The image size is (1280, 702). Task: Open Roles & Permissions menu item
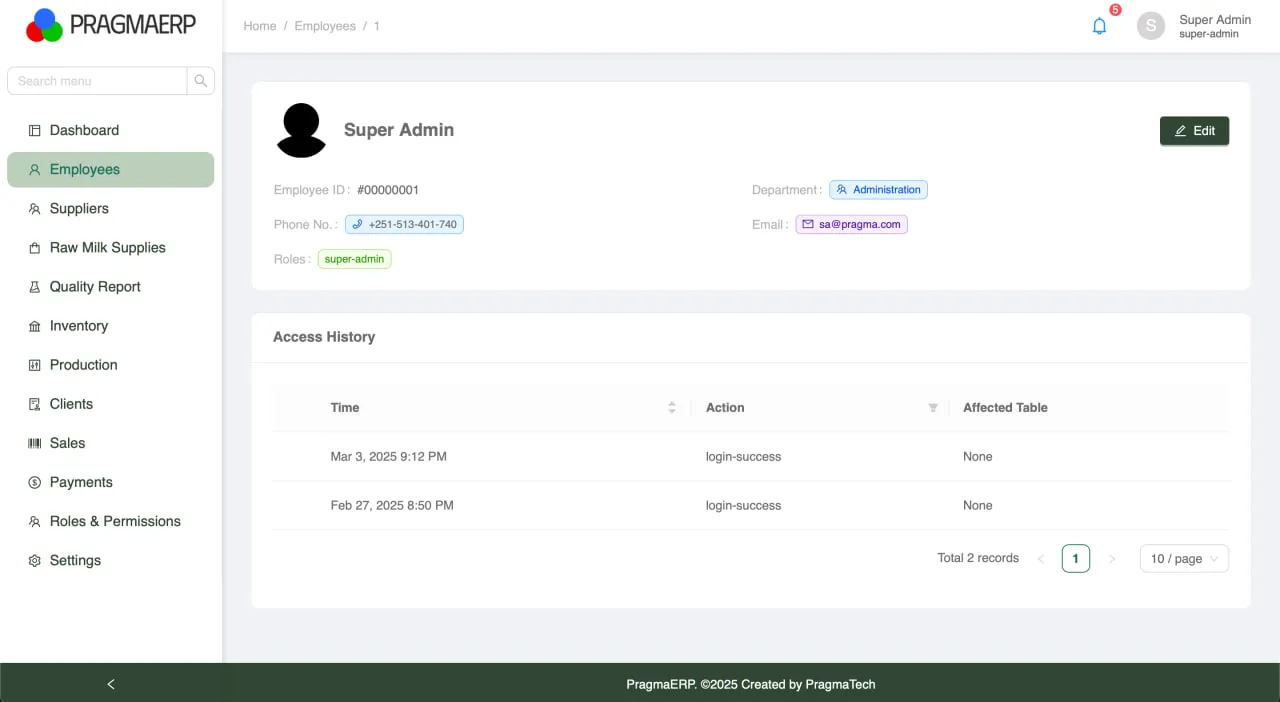110,521
